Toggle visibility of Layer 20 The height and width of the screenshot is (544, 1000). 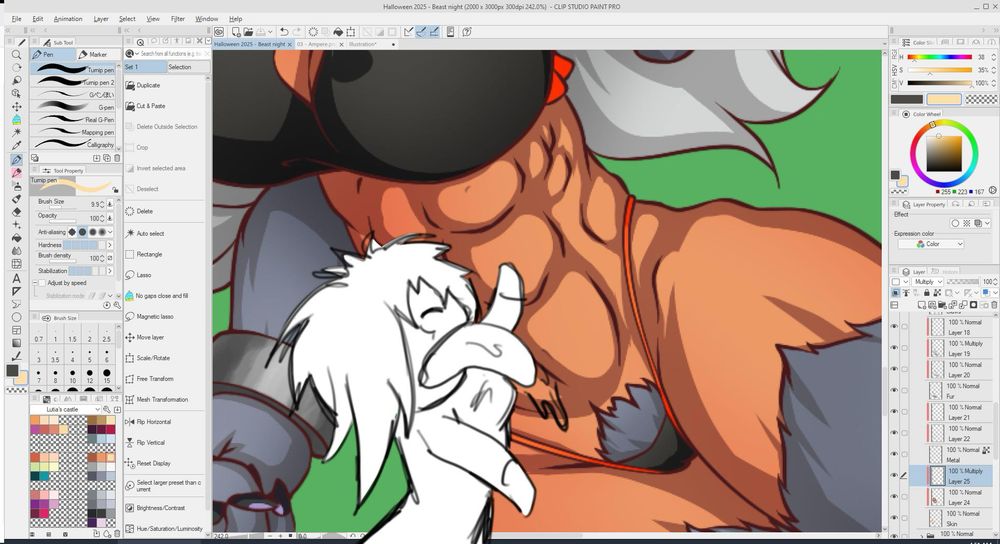pyautogui.click(x=894, y=369)
